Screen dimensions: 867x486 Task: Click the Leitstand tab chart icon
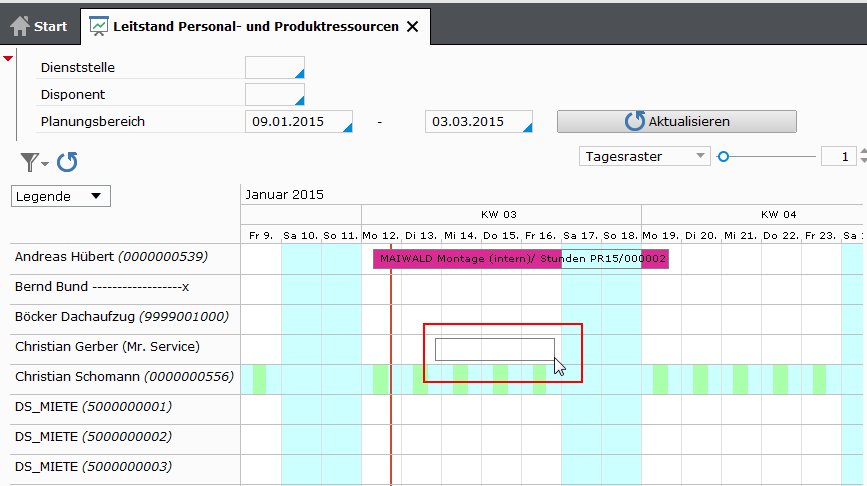99,27
